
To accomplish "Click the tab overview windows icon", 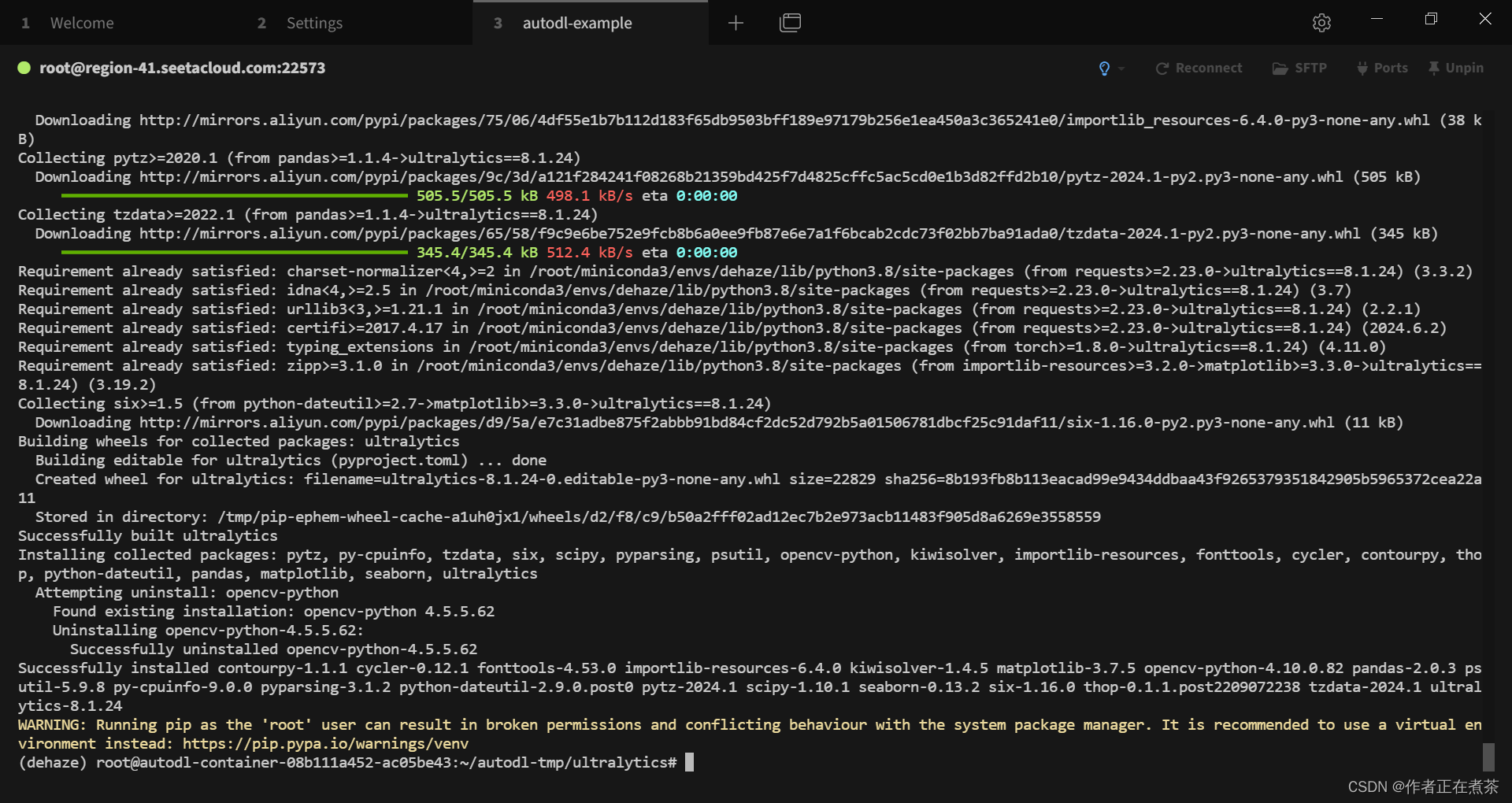I will 790,23.
